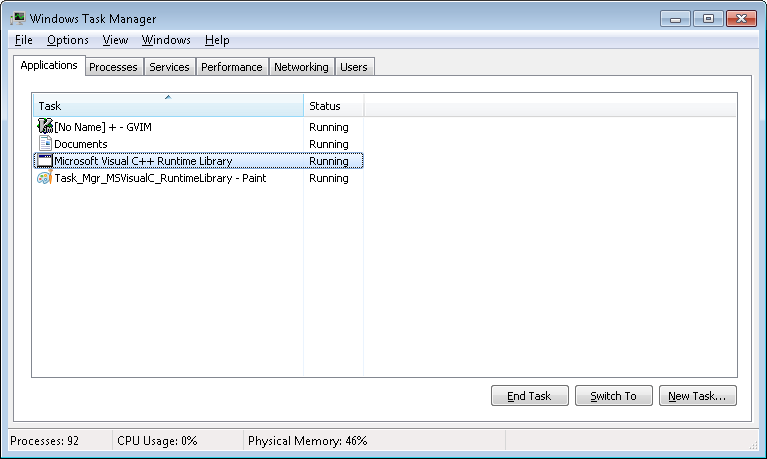Switch to the Users tab
Screen dimensions: 767x459
354,67
